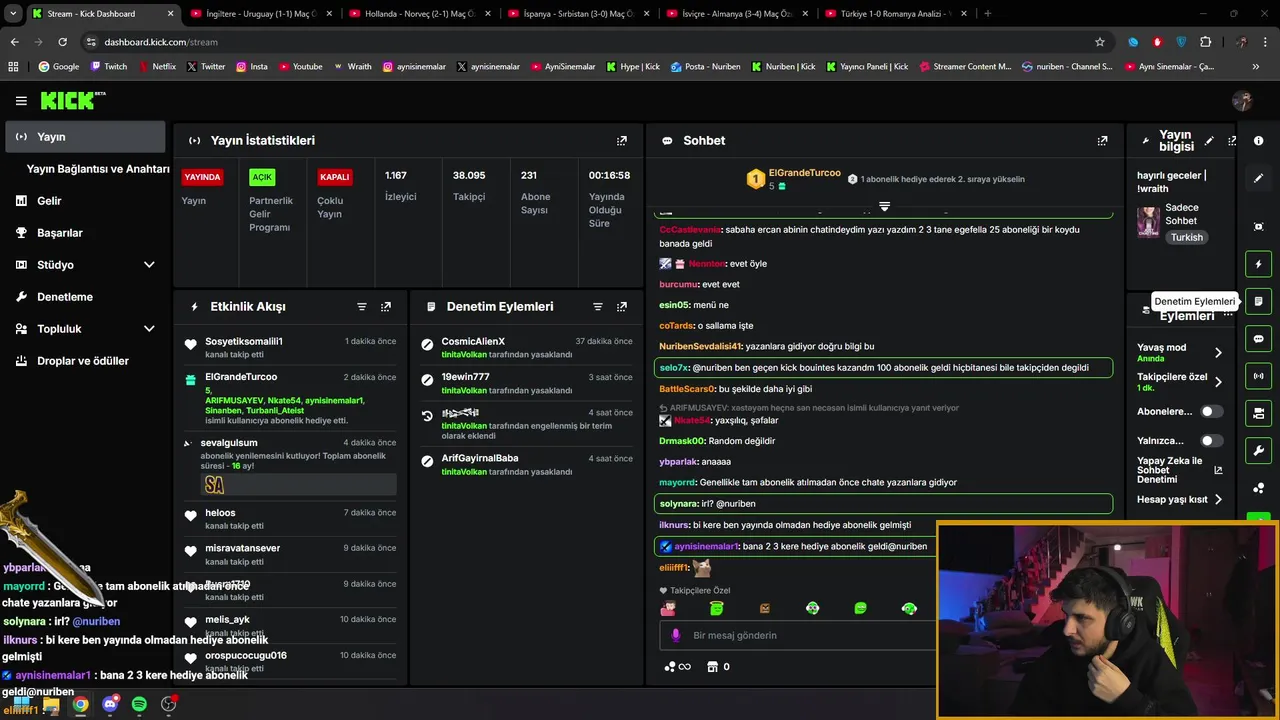Open the Sadece Sohbet category thumbnail
Screen dimensions: 1280x720
click(x=1148, y=221)
